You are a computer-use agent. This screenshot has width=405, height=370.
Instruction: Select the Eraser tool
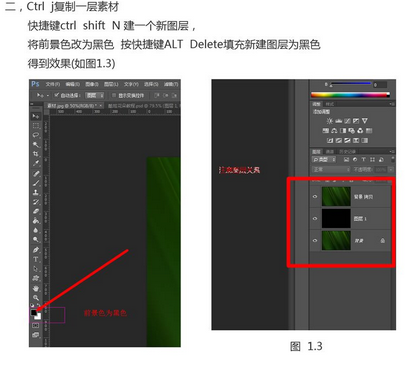coord(36,211)
